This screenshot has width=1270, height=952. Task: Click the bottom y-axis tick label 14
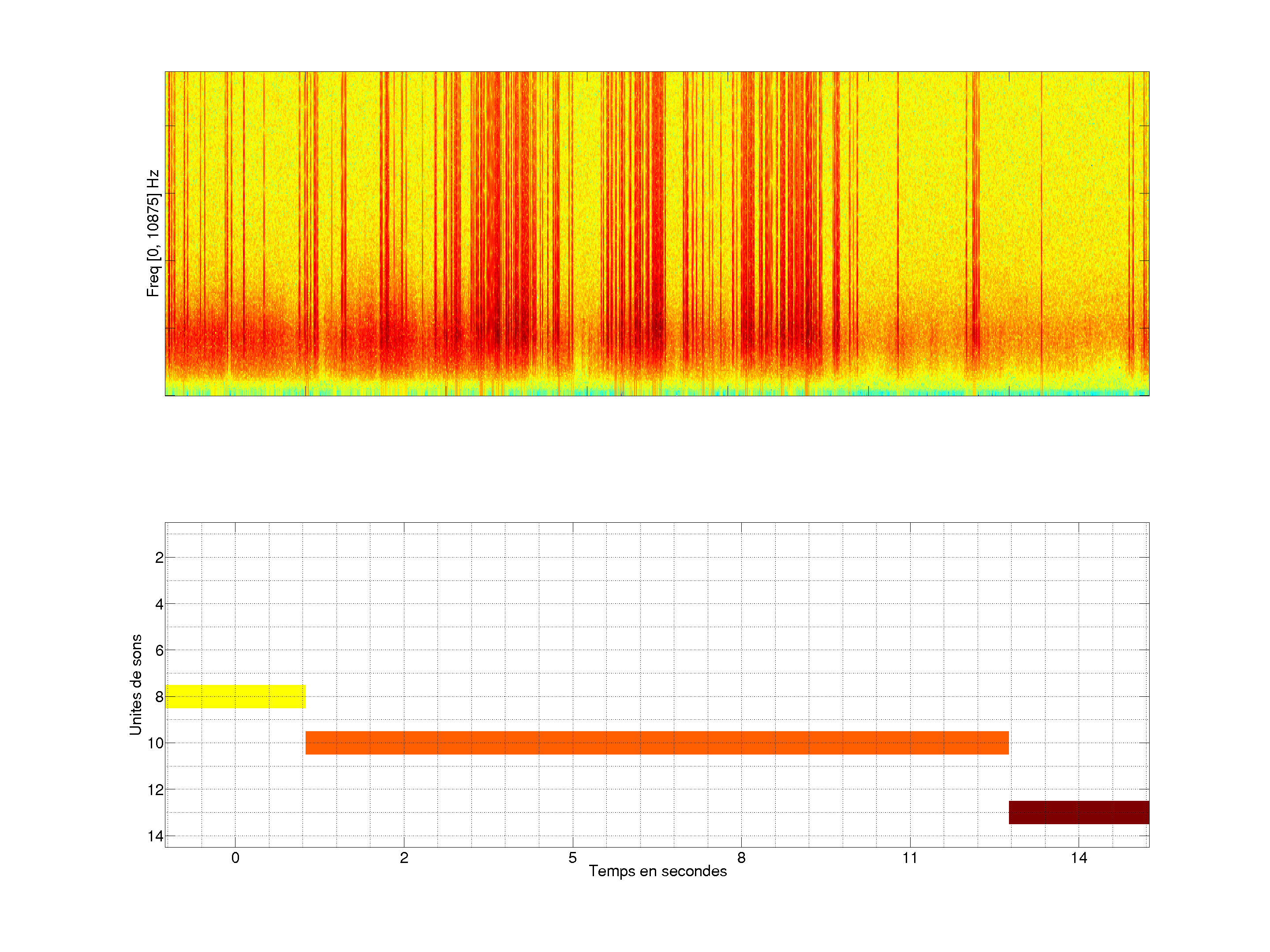(156, 836)
